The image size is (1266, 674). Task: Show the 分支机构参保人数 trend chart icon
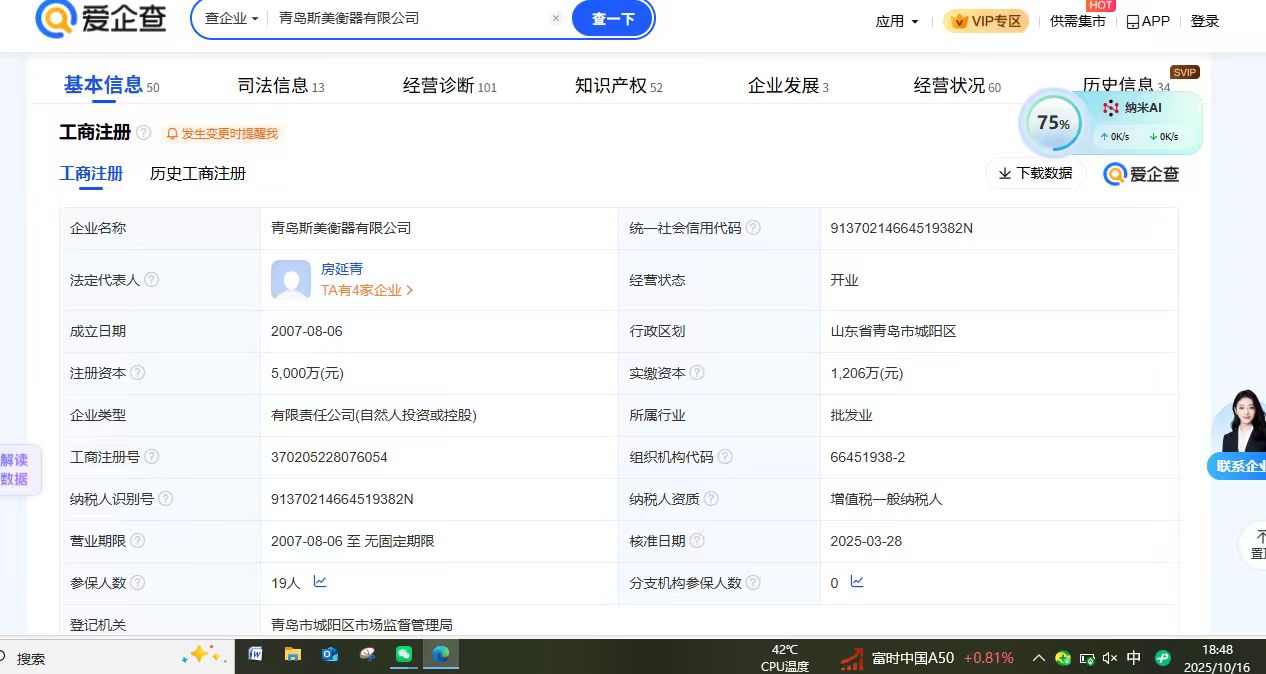tap(857, 582)
